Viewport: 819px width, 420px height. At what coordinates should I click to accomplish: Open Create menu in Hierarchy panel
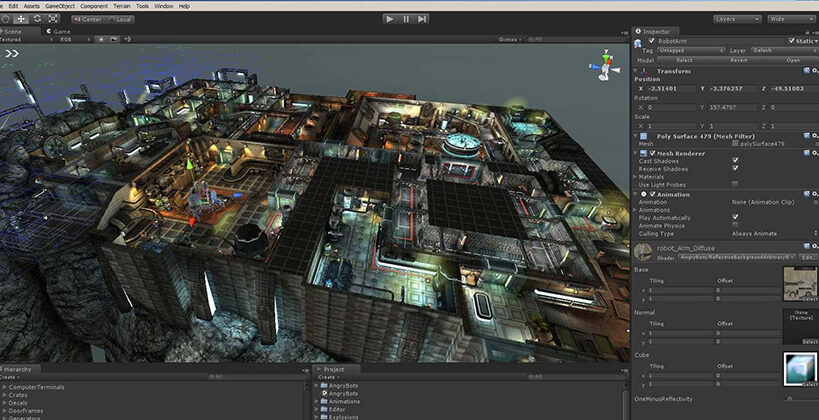[9, 377]
